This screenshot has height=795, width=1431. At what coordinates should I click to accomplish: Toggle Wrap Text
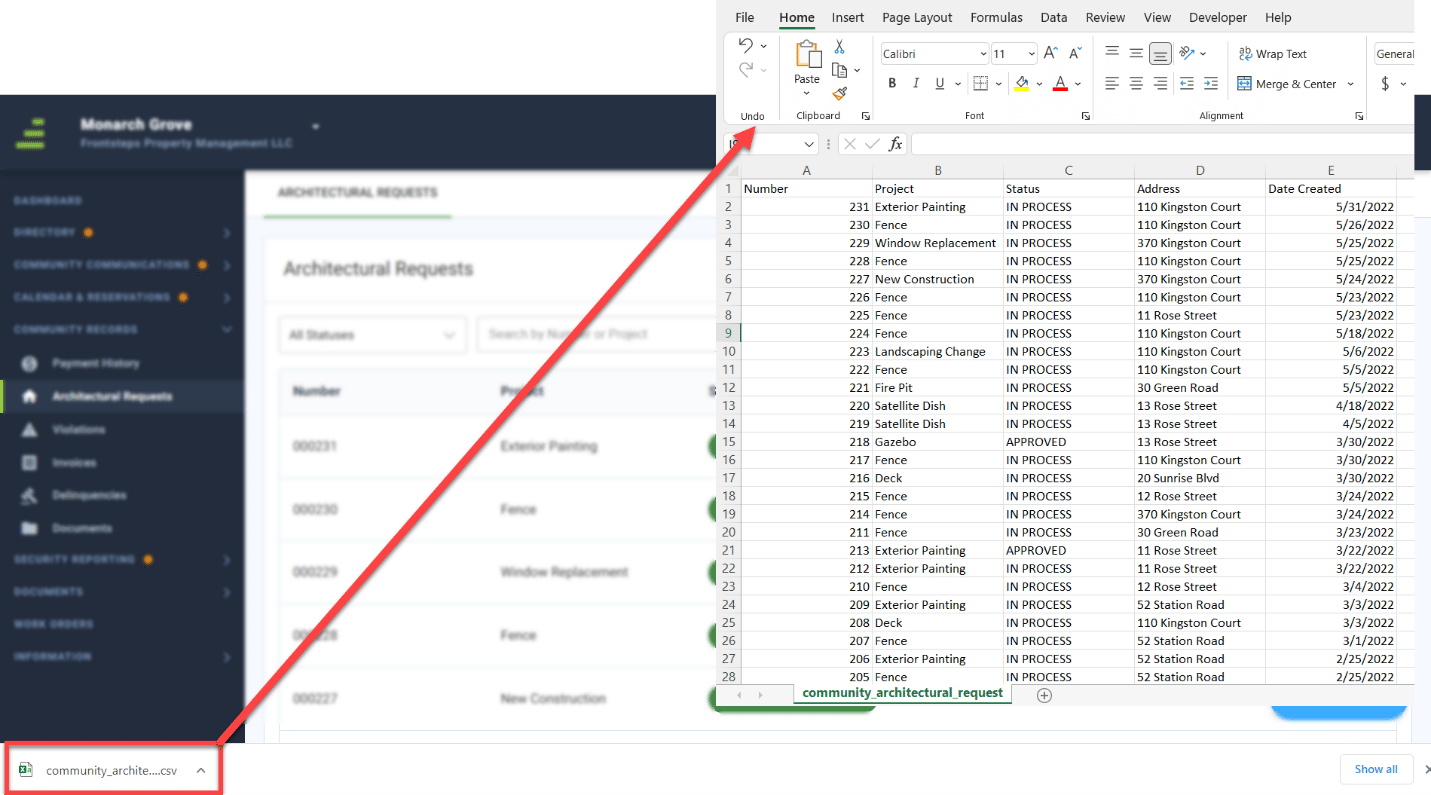coord(1272,54)
